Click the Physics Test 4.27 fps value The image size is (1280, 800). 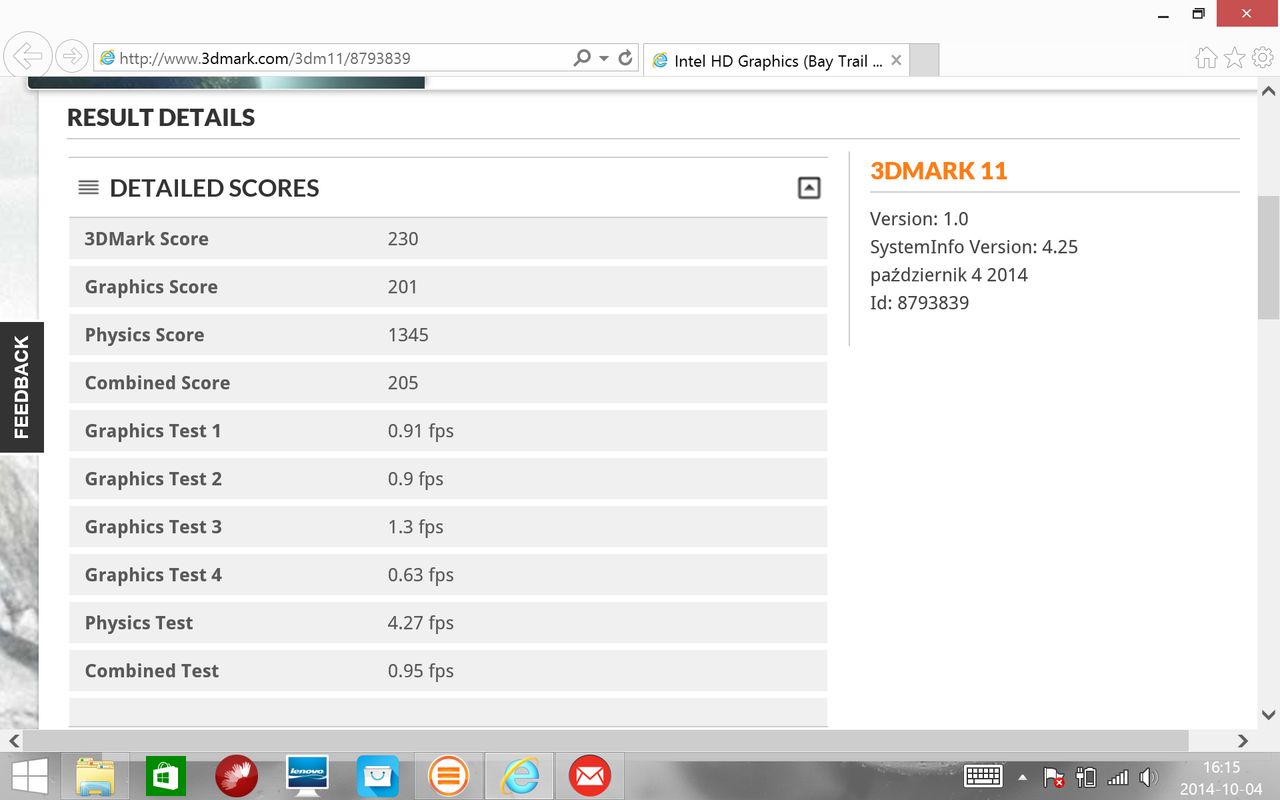(x=421, y=623)
